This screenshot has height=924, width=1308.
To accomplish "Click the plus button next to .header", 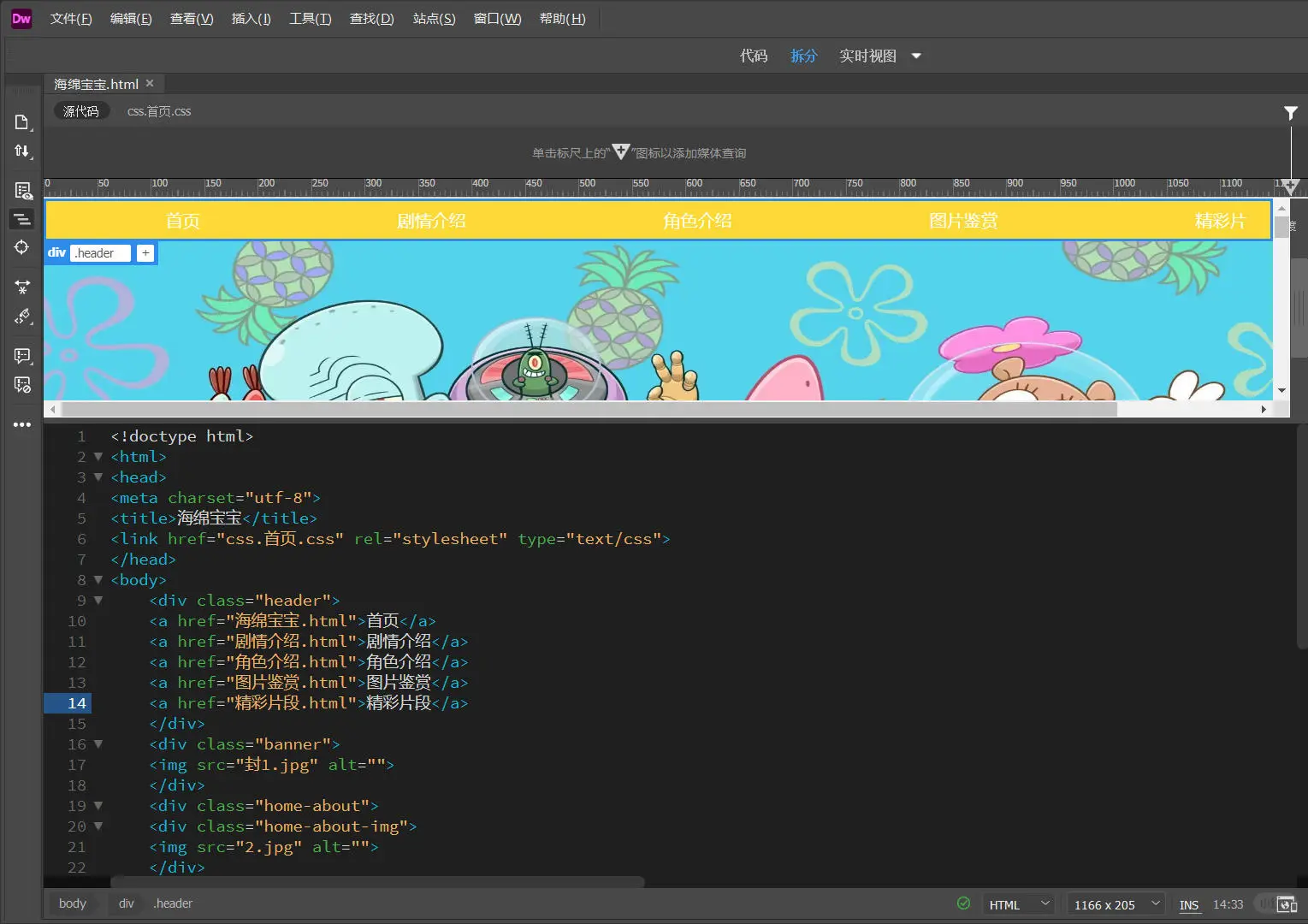I will click(145, 252).
